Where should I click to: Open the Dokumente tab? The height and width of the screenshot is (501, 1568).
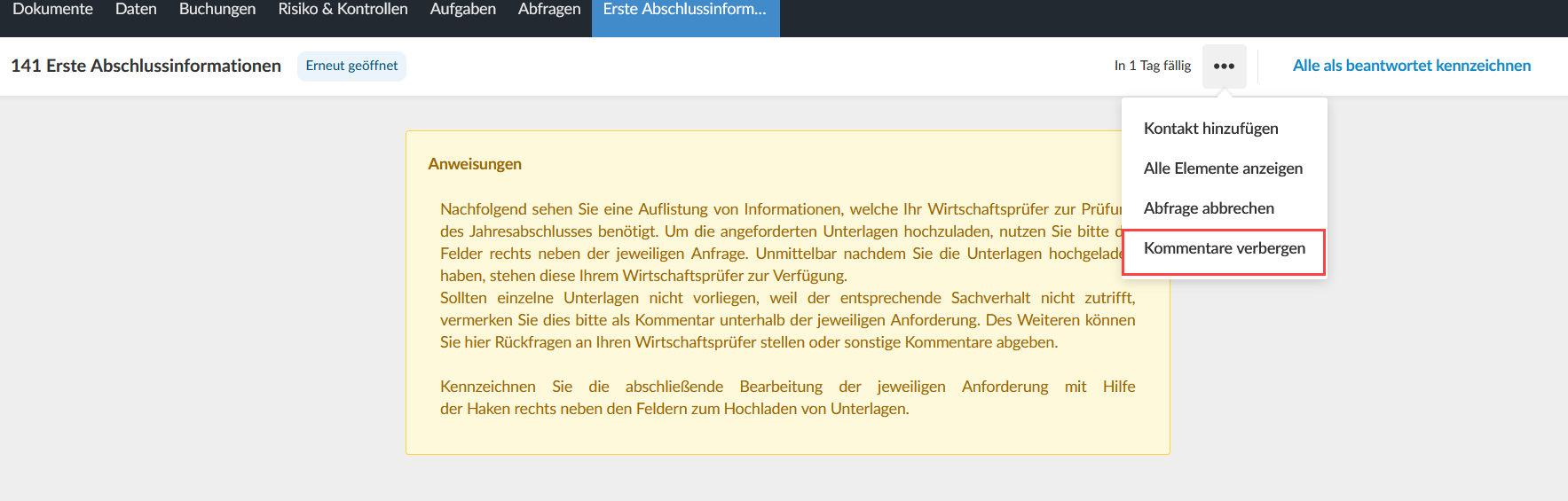tap(53, 9)
